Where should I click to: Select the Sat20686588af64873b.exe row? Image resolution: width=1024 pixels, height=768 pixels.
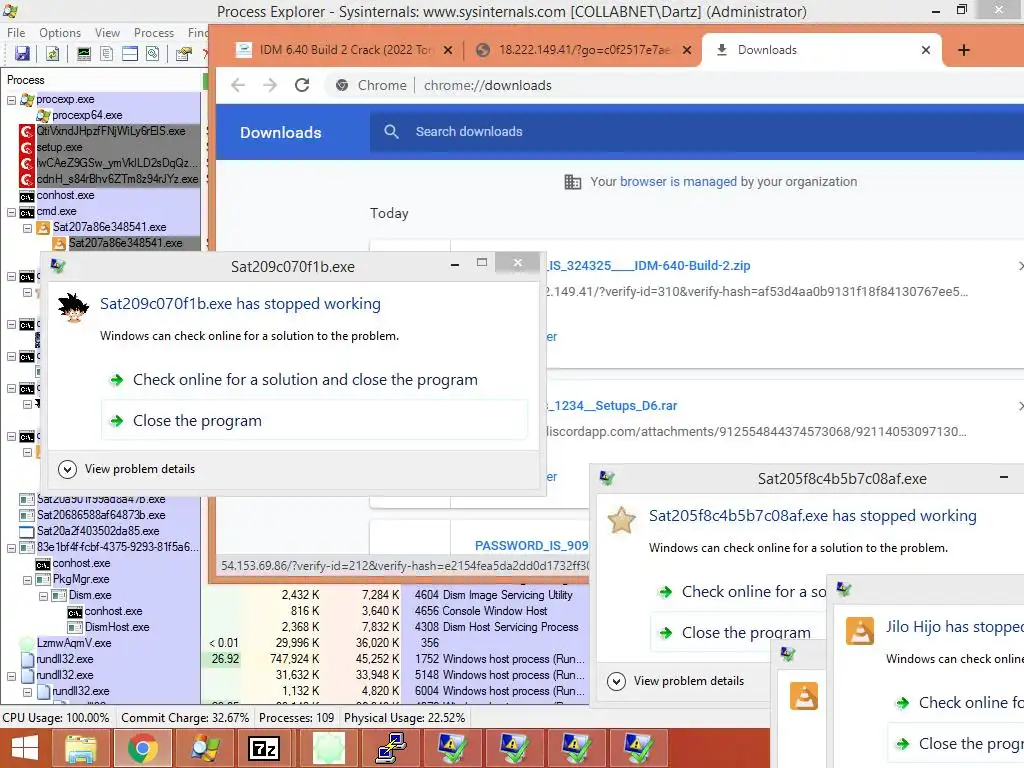(x=109, y=515)
